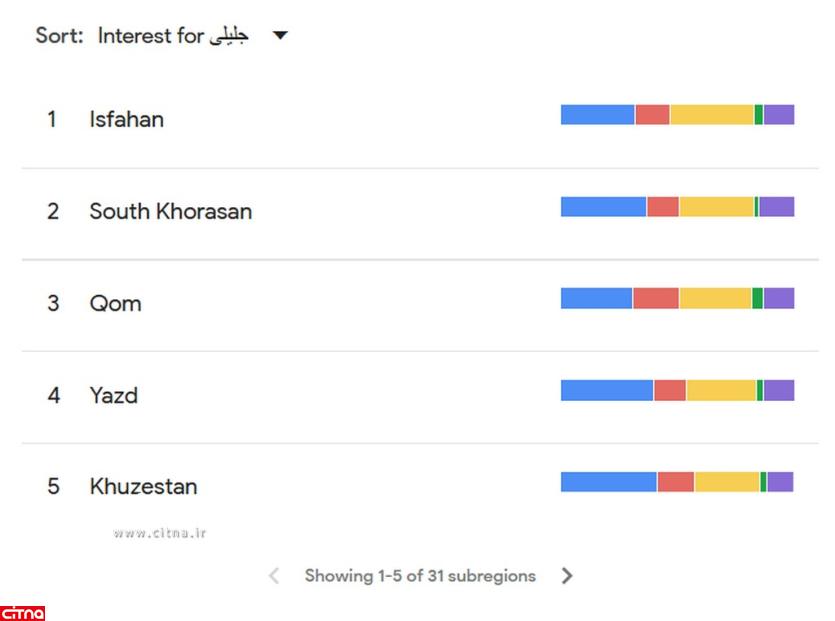Screen dimensions: 835x621
Task: Open the Sort by interest dropdown
Action: [x=280, y=37]
